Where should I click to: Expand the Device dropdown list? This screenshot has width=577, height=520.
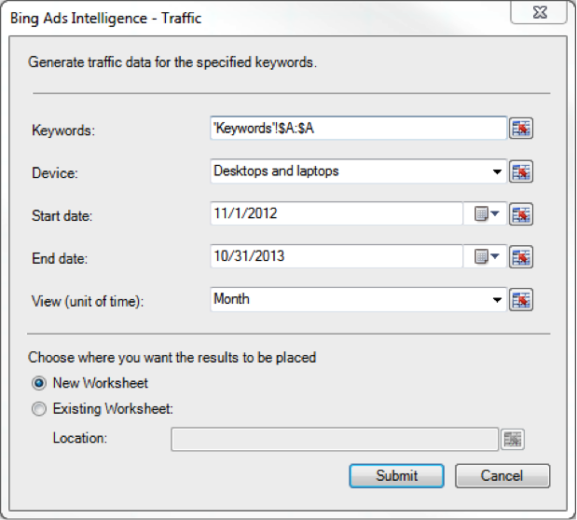497,171
